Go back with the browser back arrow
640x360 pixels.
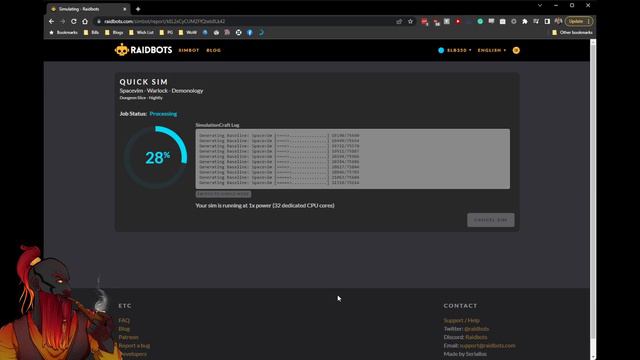pos(51,21)
